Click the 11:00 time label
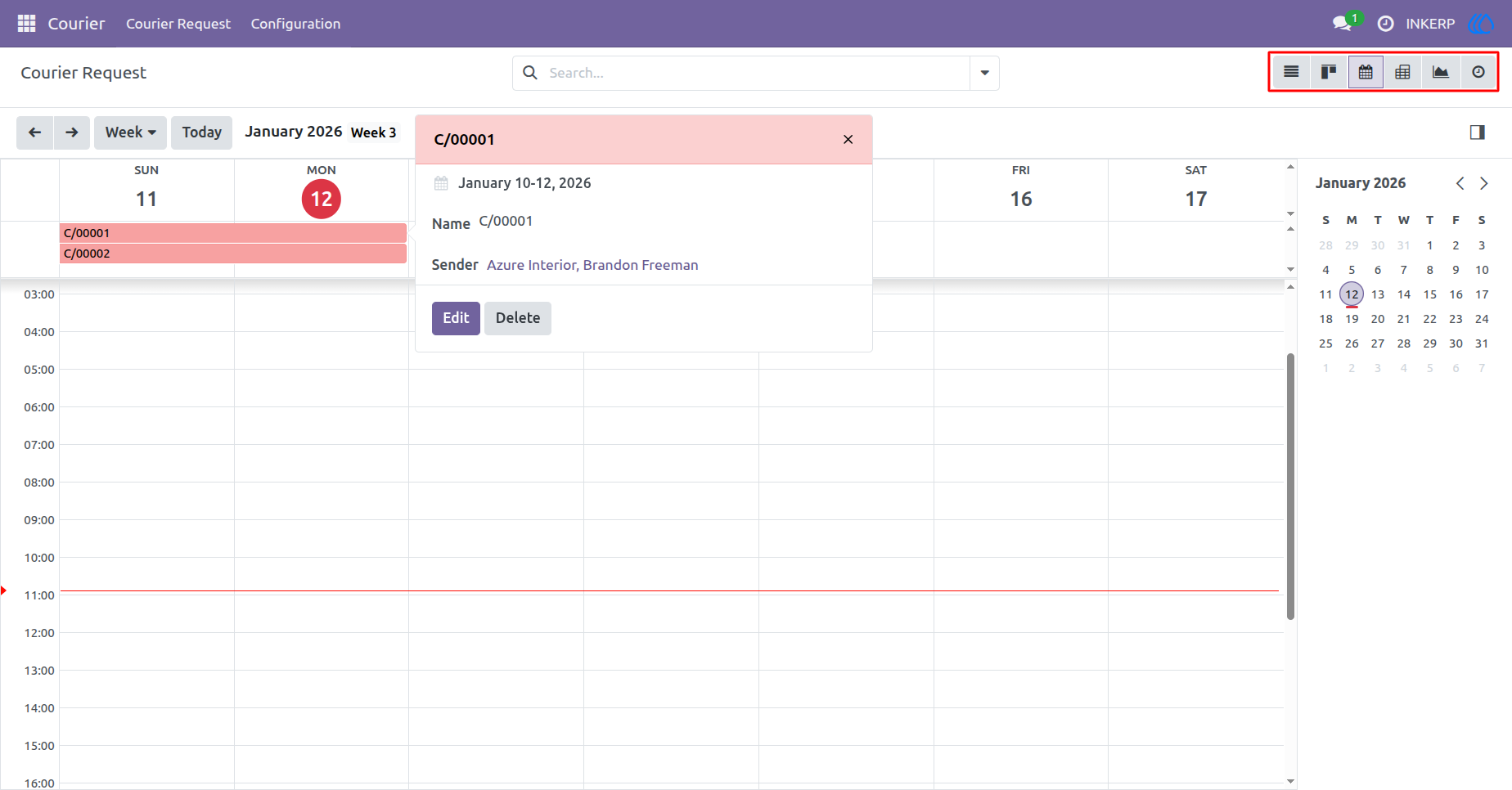Screen dimensions: 1512x790 point(39,595)
